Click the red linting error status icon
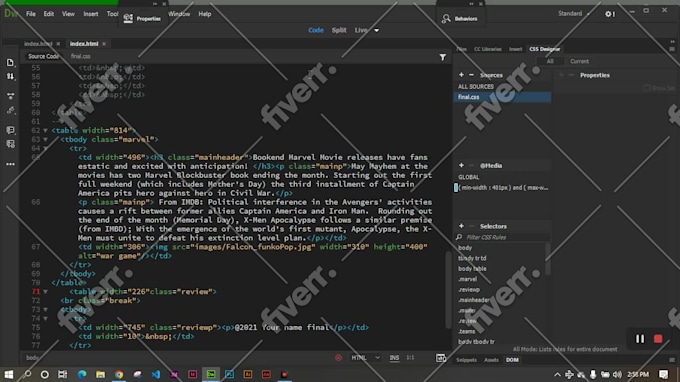This screenshot has height=382, width=680. (338, 358)
